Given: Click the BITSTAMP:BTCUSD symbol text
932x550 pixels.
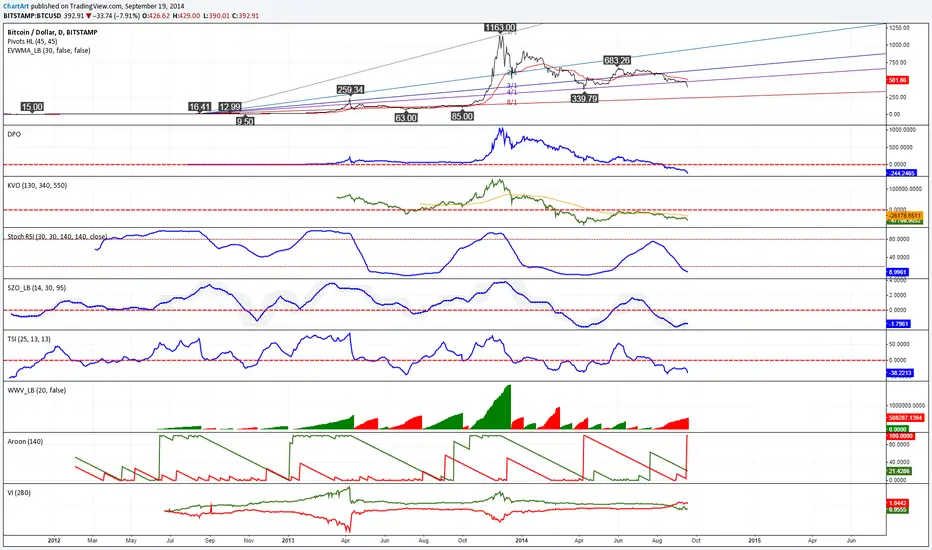Looking at the screenshot, I should 32,15.
